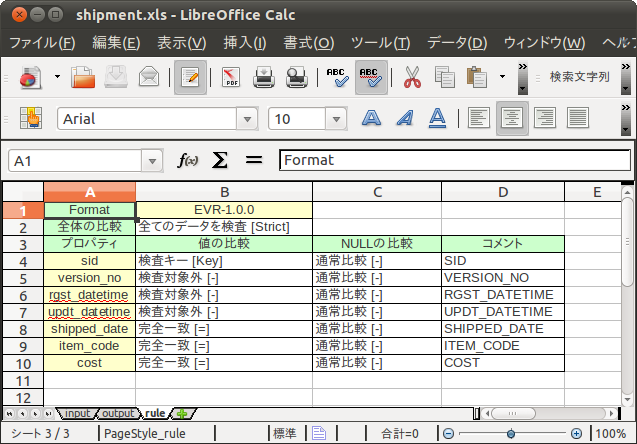
Task: Select row 5 header
Action: pyautogui.click(x=23, y=278)
